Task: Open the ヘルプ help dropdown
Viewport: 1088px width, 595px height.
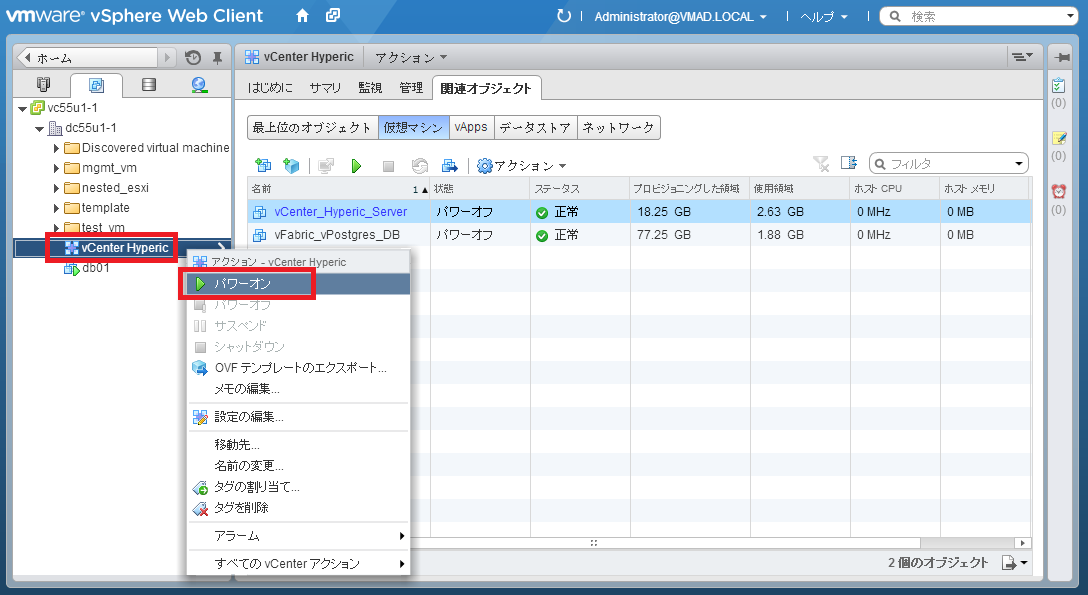Action: [x=824, y=17]
